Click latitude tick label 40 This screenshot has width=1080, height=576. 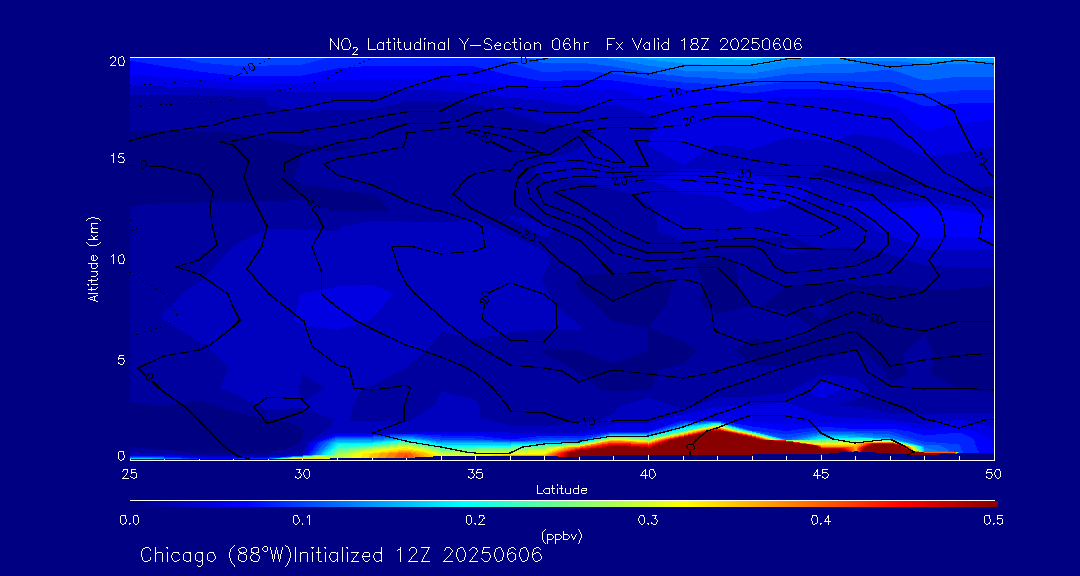(648, 474)
